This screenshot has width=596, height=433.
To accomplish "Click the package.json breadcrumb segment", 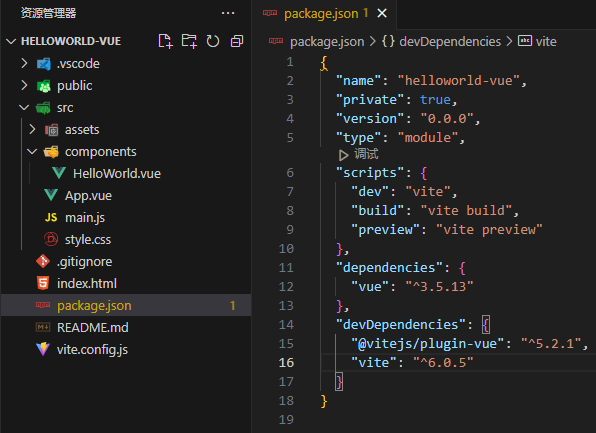I will (x=327, y=41).
